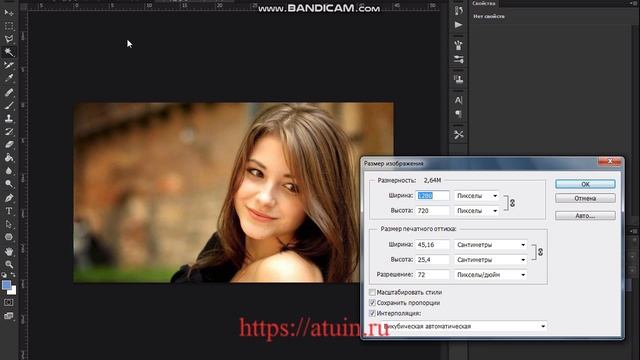Toggle pixel dimensions constrain link icon
640x360 pixels.
click(x=512, y=203)
